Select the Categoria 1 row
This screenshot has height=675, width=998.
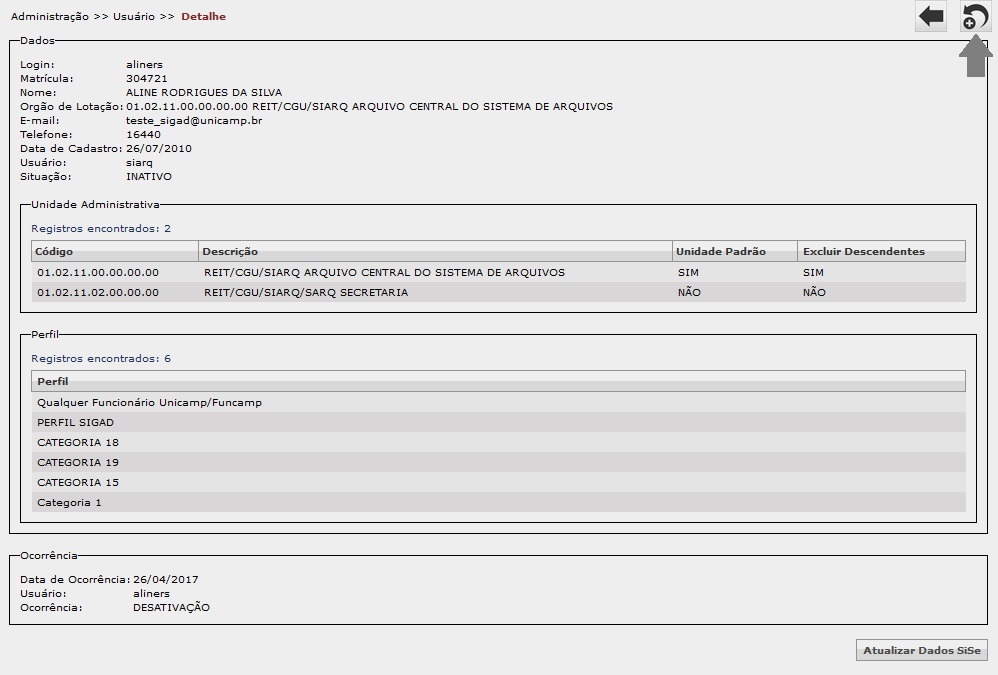(498, 503)
